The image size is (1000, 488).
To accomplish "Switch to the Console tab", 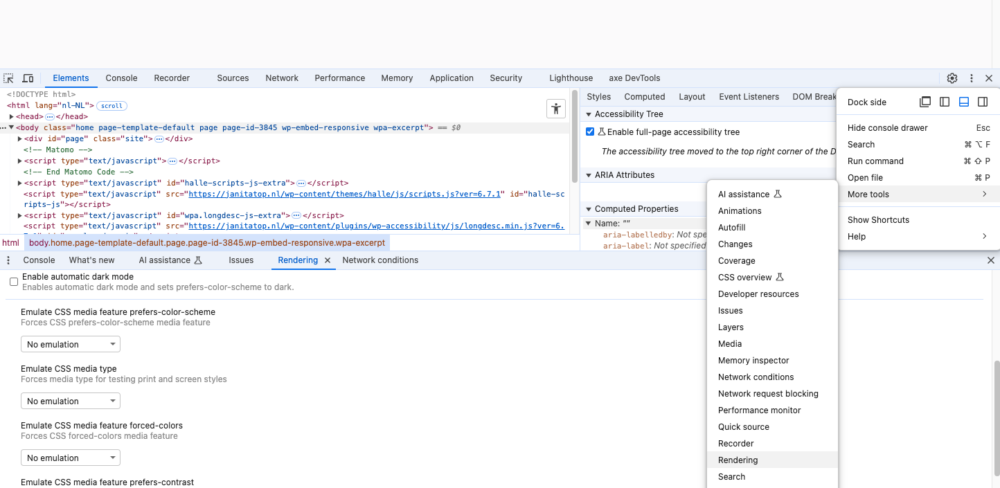I will (x=121, y=78).
